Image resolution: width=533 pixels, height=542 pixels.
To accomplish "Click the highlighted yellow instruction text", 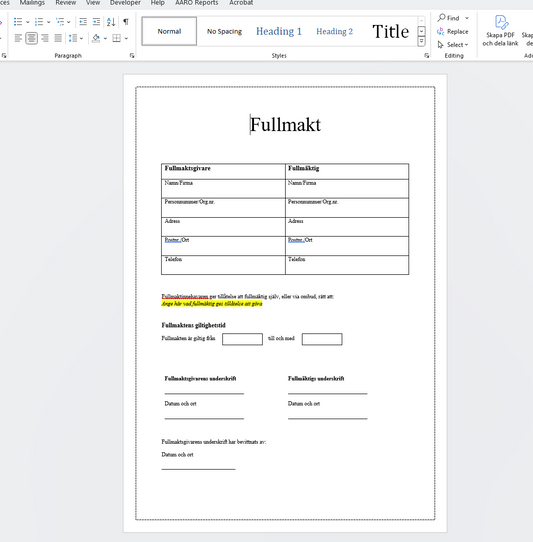I will tap(212, 303).
